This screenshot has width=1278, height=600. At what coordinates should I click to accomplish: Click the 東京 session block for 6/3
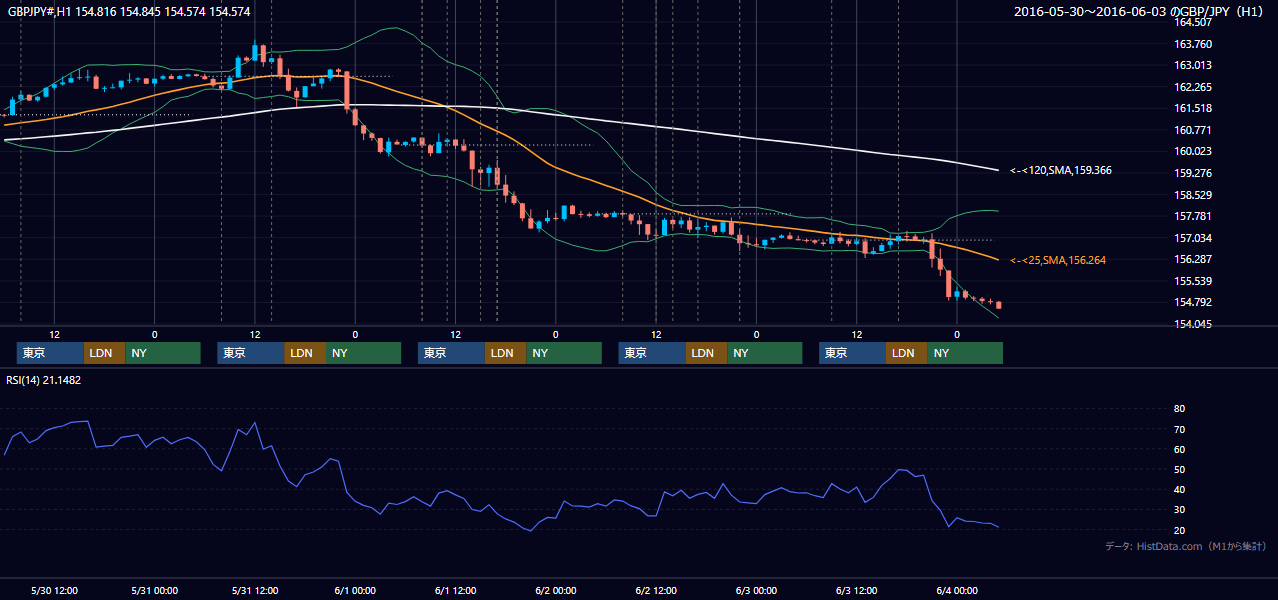(852, 353)
